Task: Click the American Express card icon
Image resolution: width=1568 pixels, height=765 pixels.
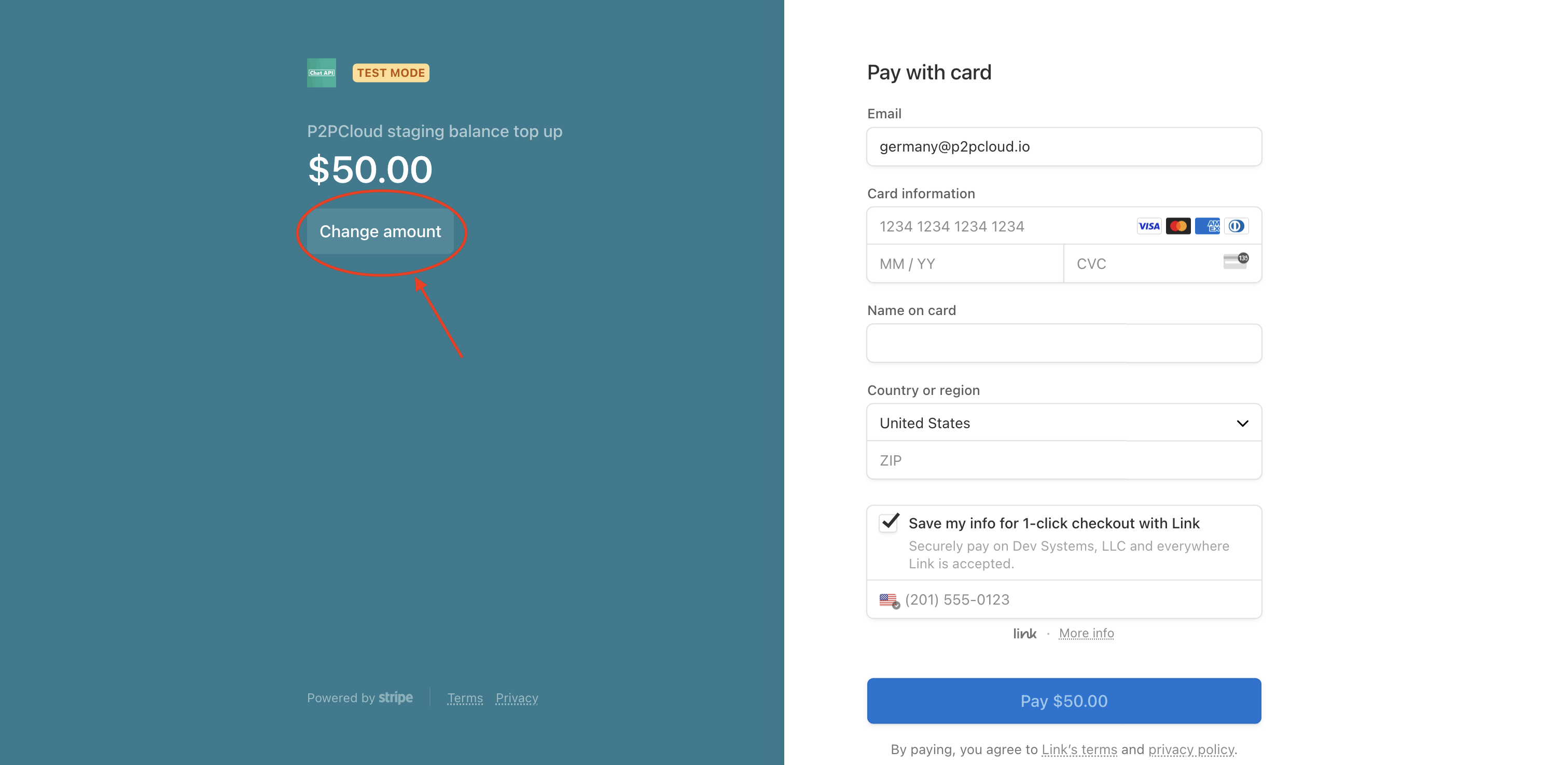Action: pos(1207,227)
